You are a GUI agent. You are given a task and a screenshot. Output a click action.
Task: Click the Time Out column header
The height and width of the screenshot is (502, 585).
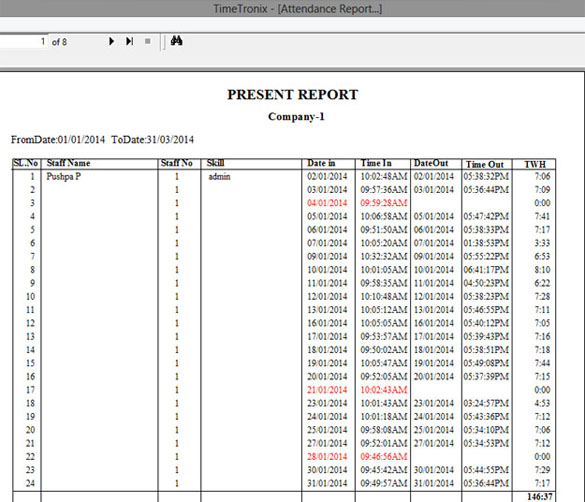coord(485,164)
